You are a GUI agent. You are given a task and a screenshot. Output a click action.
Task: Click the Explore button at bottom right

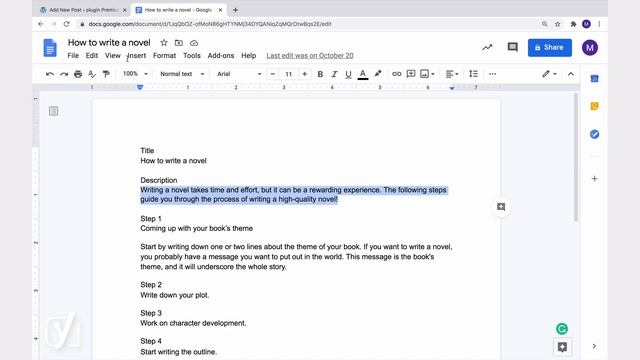click(x=562, y=347)
